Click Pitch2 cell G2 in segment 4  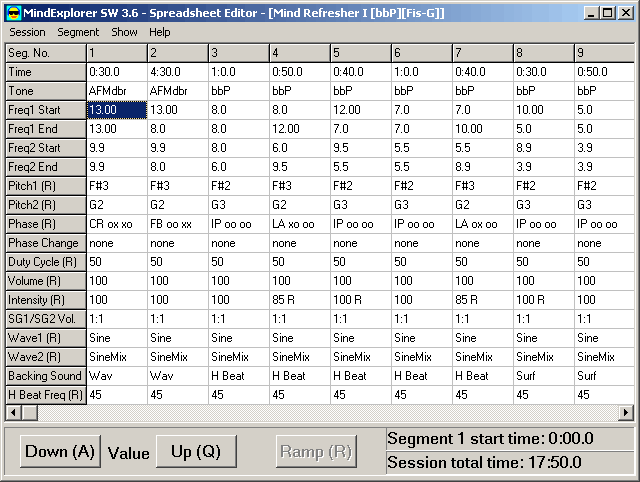pos(300,205)
